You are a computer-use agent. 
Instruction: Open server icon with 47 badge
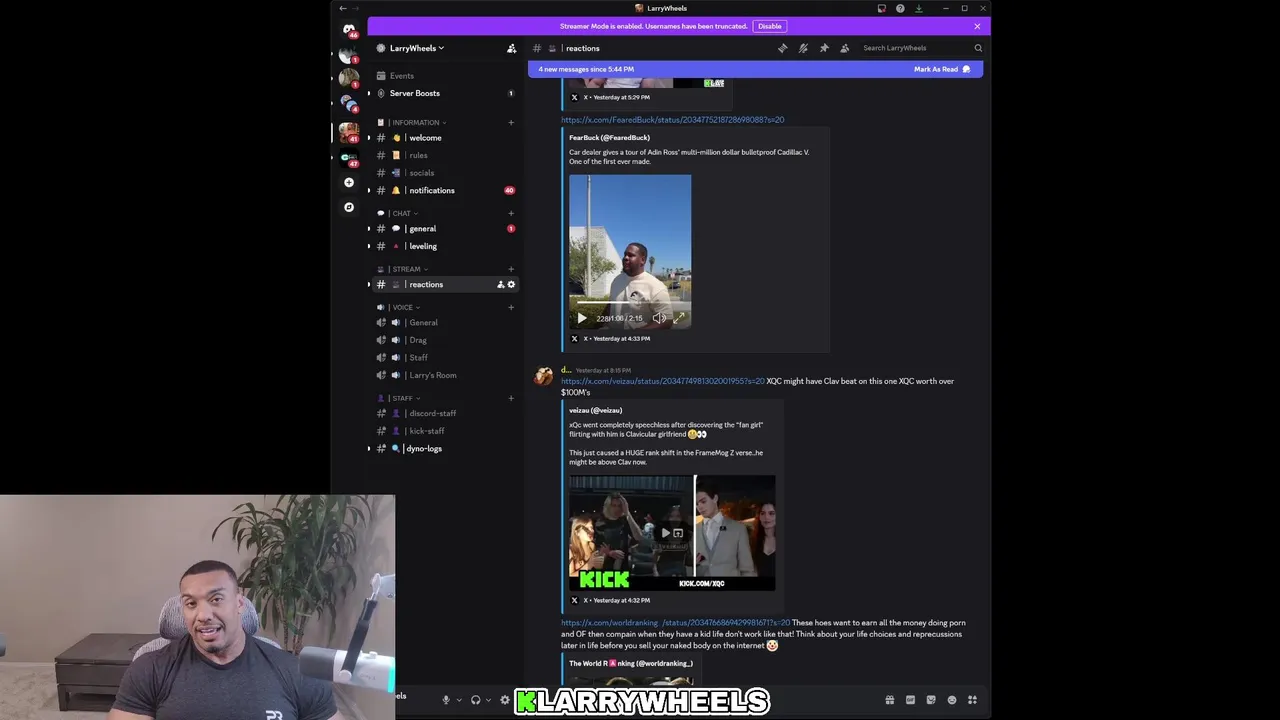pos(349,157)
